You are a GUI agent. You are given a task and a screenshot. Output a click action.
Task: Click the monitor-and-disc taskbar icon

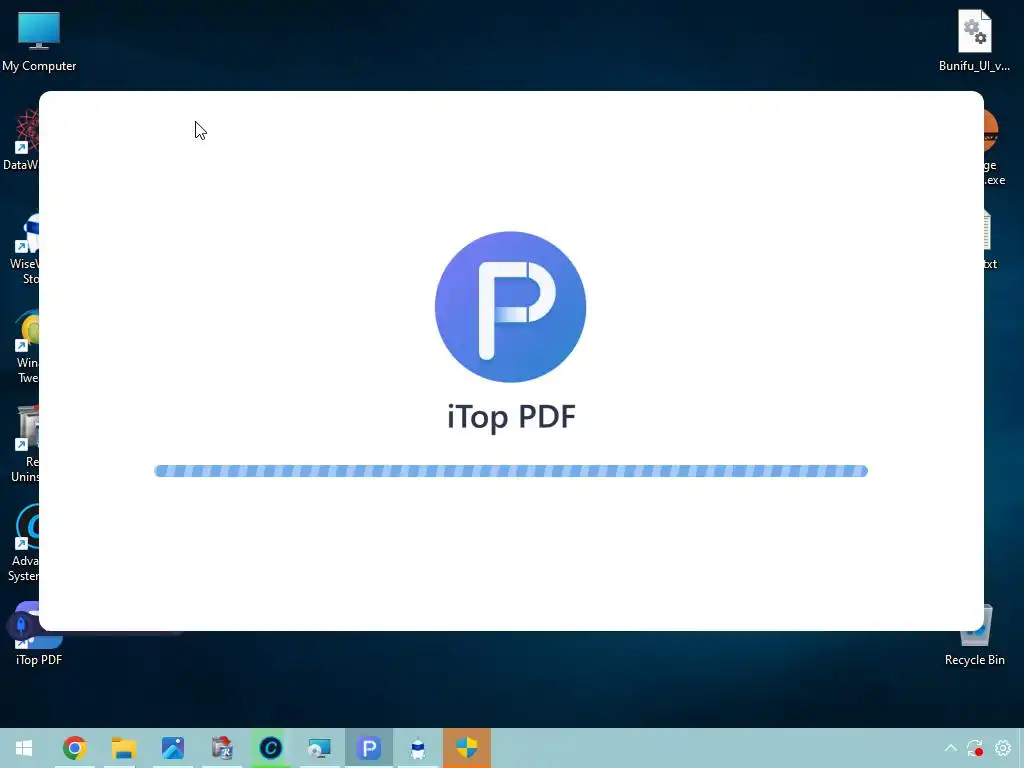click(319, 748)
